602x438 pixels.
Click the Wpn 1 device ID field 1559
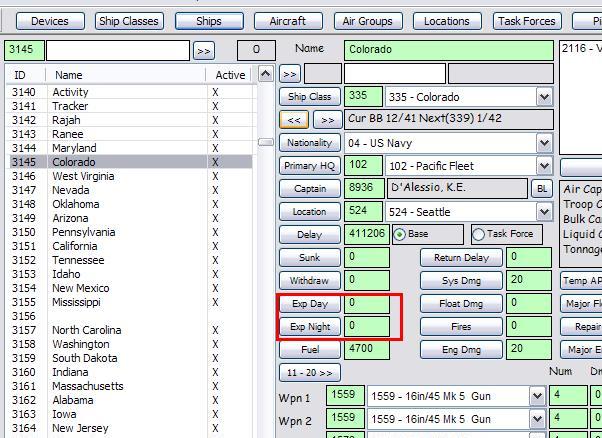(x=345, y=395)
